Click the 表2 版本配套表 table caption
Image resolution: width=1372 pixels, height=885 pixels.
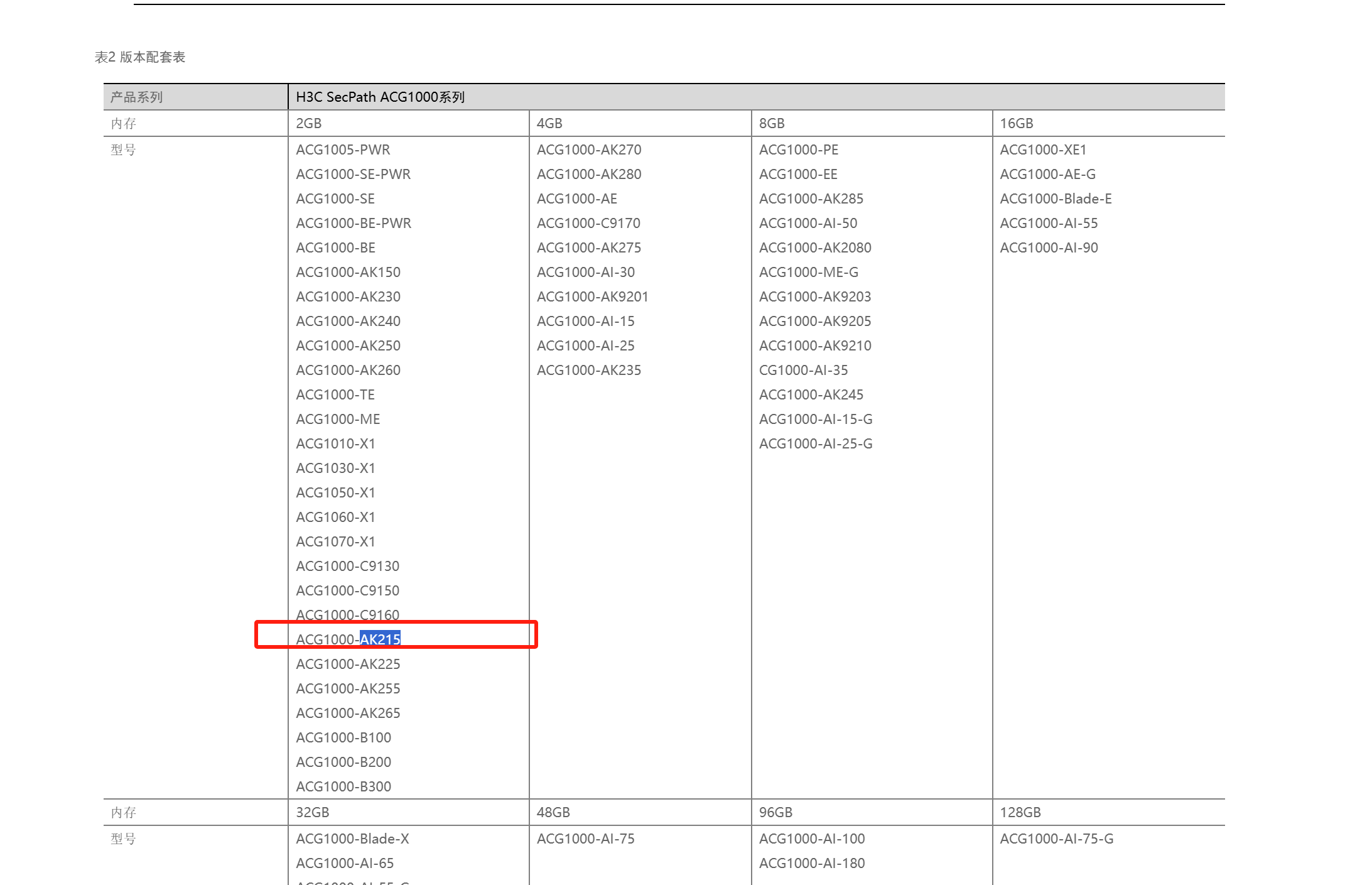pyautogui.click(x=139, y=57)
